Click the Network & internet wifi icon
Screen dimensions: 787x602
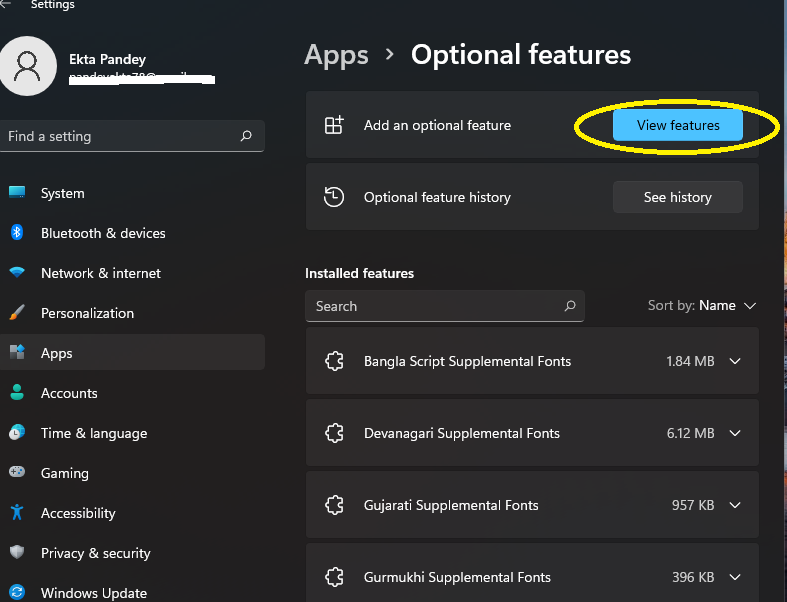coord(17,273)
